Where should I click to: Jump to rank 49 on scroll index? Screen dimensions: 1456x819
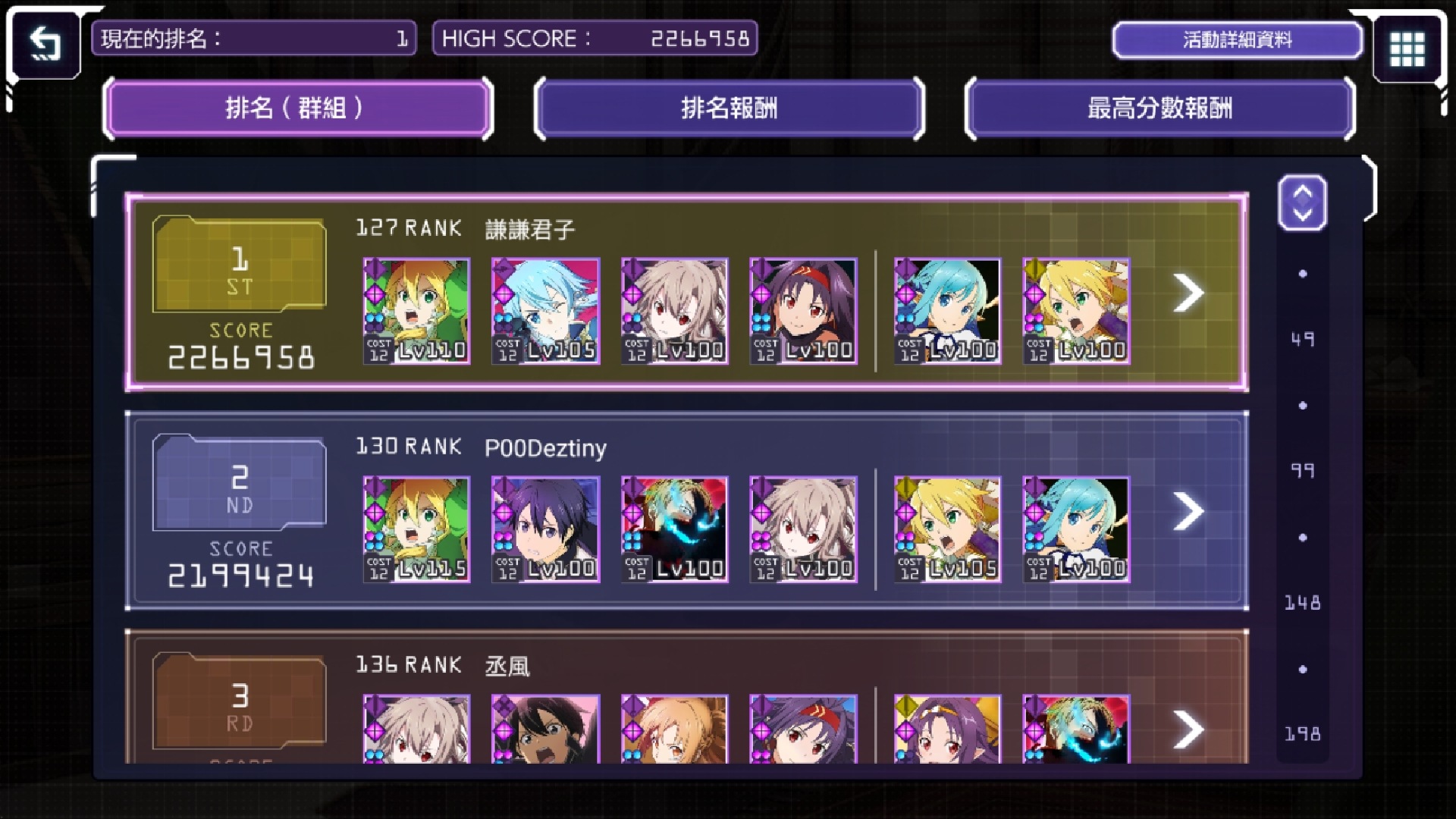[1302, 339]
